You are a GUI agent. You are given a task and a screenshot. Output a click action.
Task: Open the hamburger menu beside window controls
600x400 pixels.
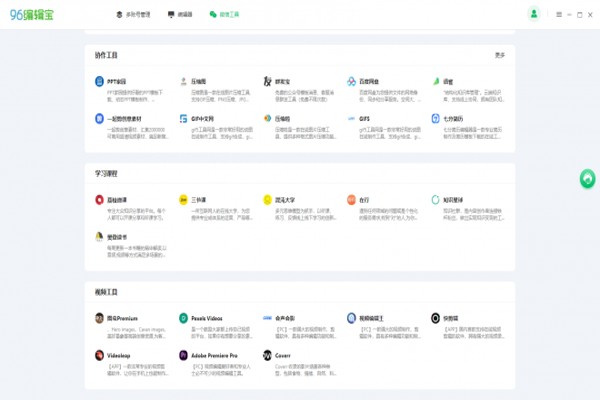click(559, 15)
